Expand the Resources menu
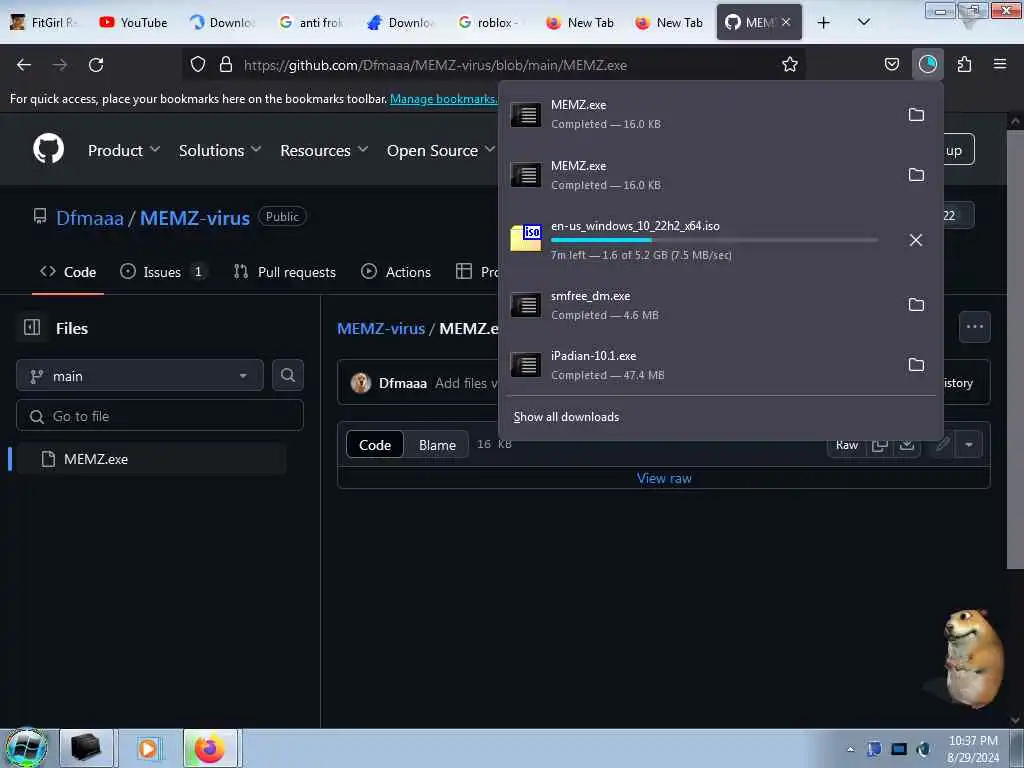 [x=324, y=150]
